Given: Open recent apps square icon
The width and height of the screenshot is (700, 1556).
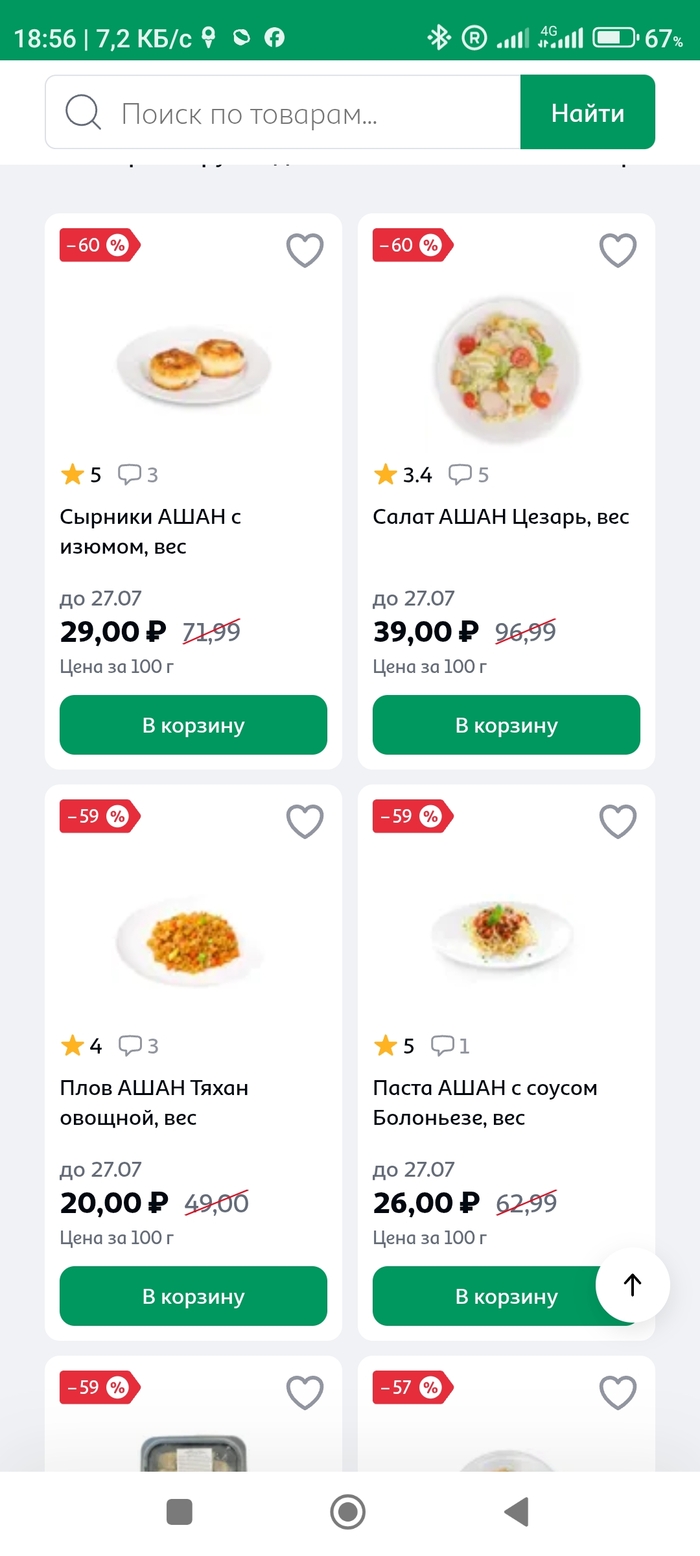Looking at the screenshot, I should [x=179, y=1512].
